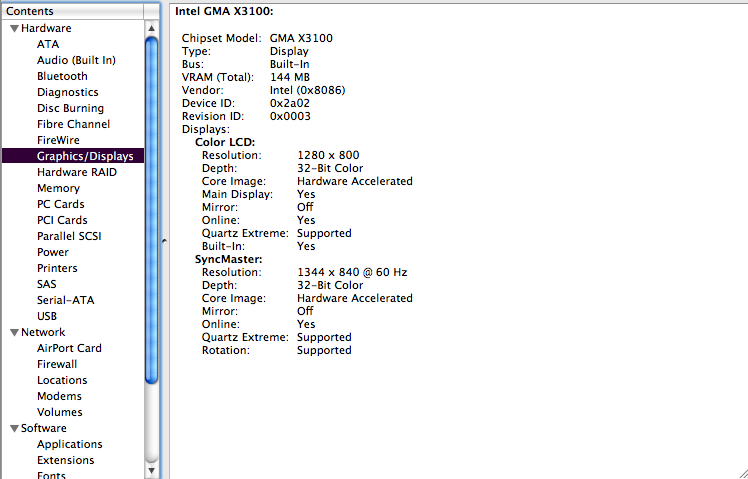This screenshot has height=479, width=748.
Task: Select Printers in Hardware list
Action: (x=57, y=268)
